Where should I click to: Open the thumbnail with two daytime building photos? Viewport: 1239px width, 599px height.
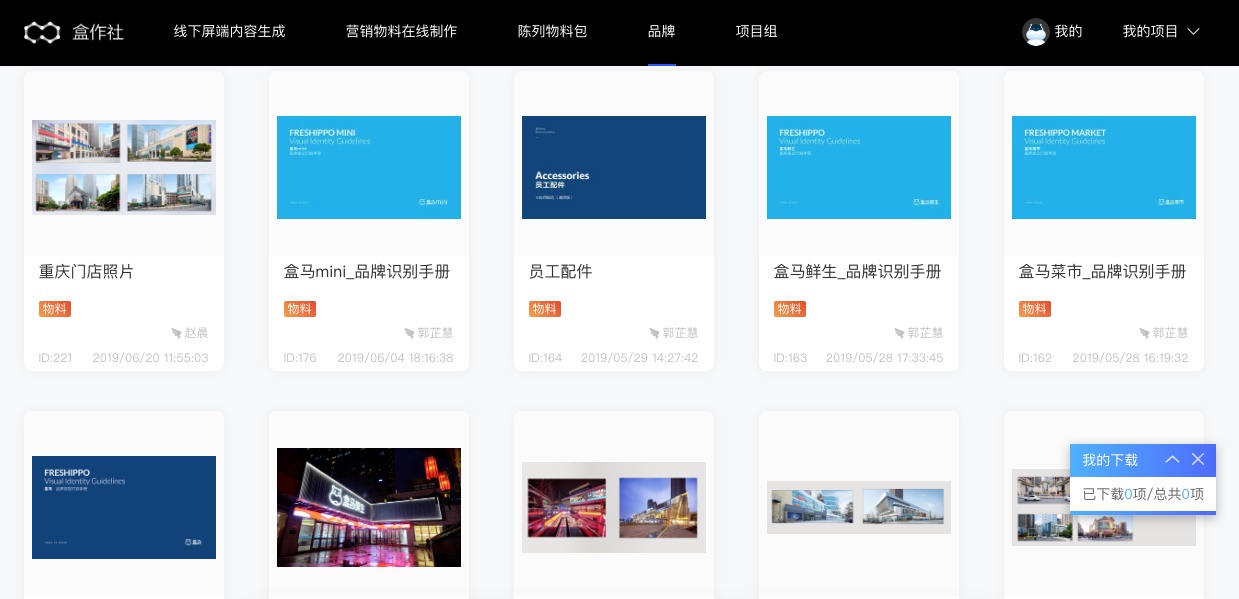pyautogui.click(x=859, y=507)
